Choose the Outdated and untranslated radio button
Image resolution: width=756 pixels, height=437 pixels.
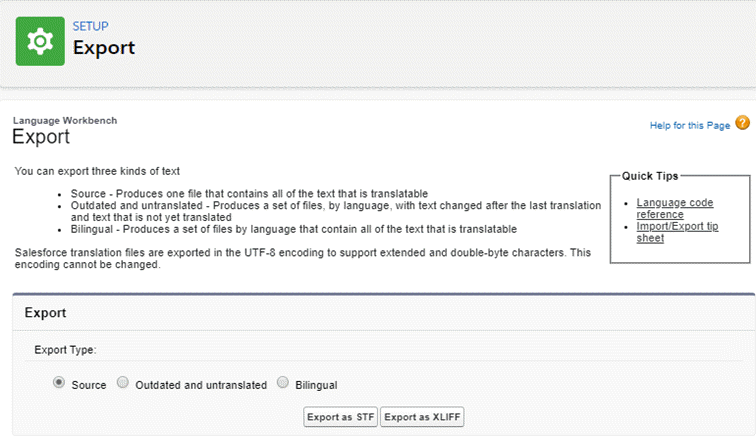123,382
